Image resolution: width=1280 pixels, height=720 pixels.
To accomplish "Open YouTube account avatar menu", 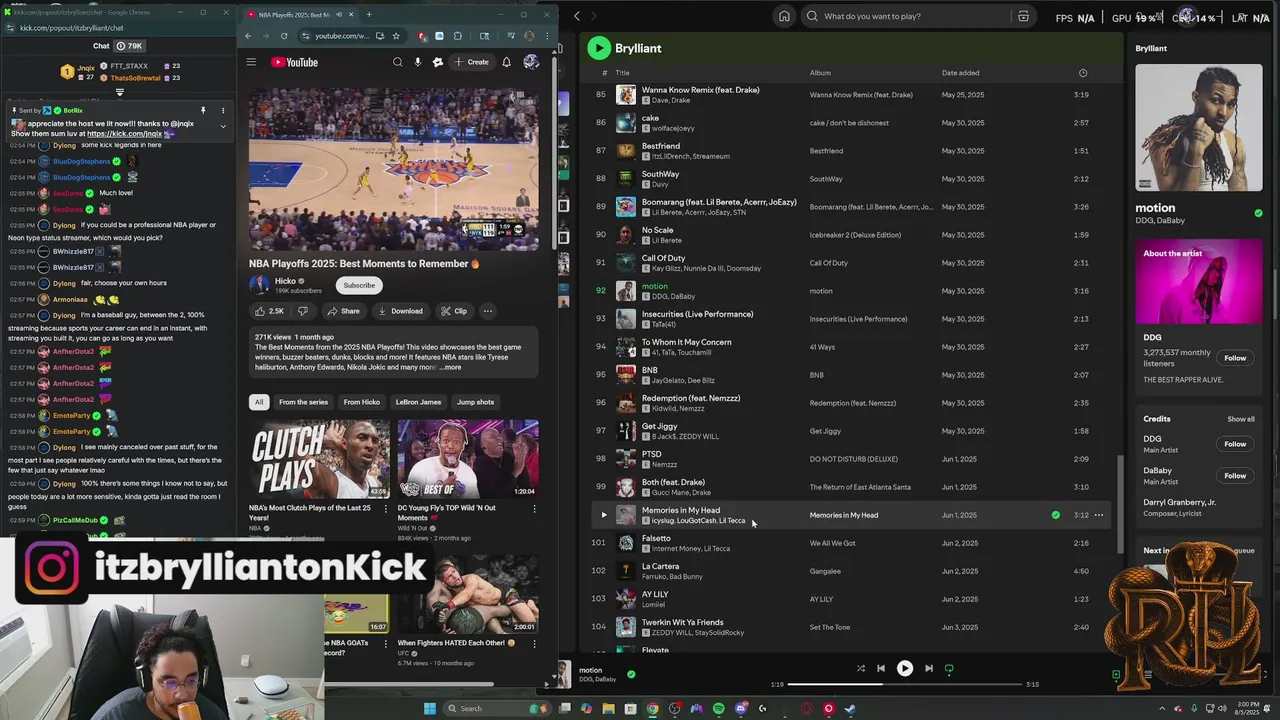I will click(x=531, y=62).
